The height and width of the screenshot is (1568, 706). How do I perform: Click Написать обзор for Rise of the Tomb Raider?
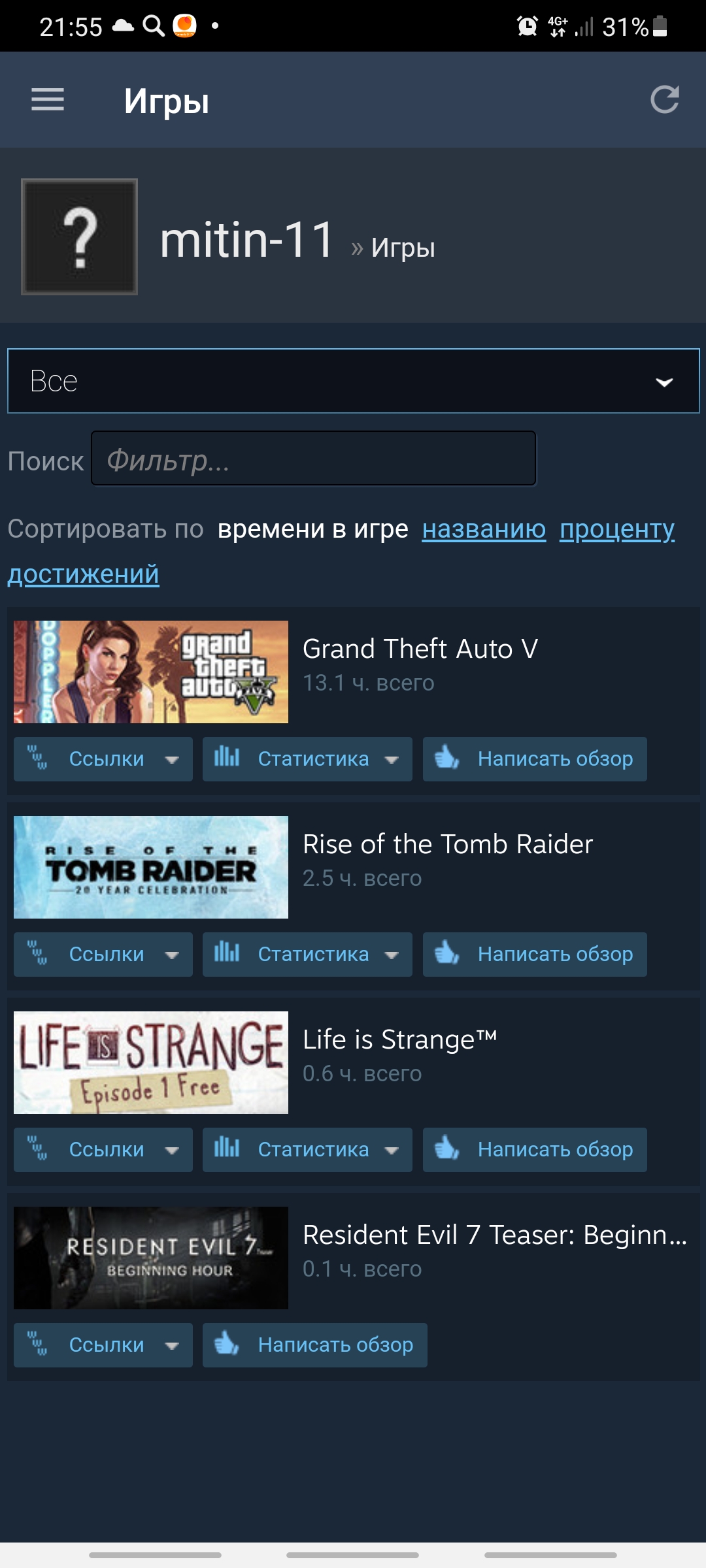click(x=535, y=955)
